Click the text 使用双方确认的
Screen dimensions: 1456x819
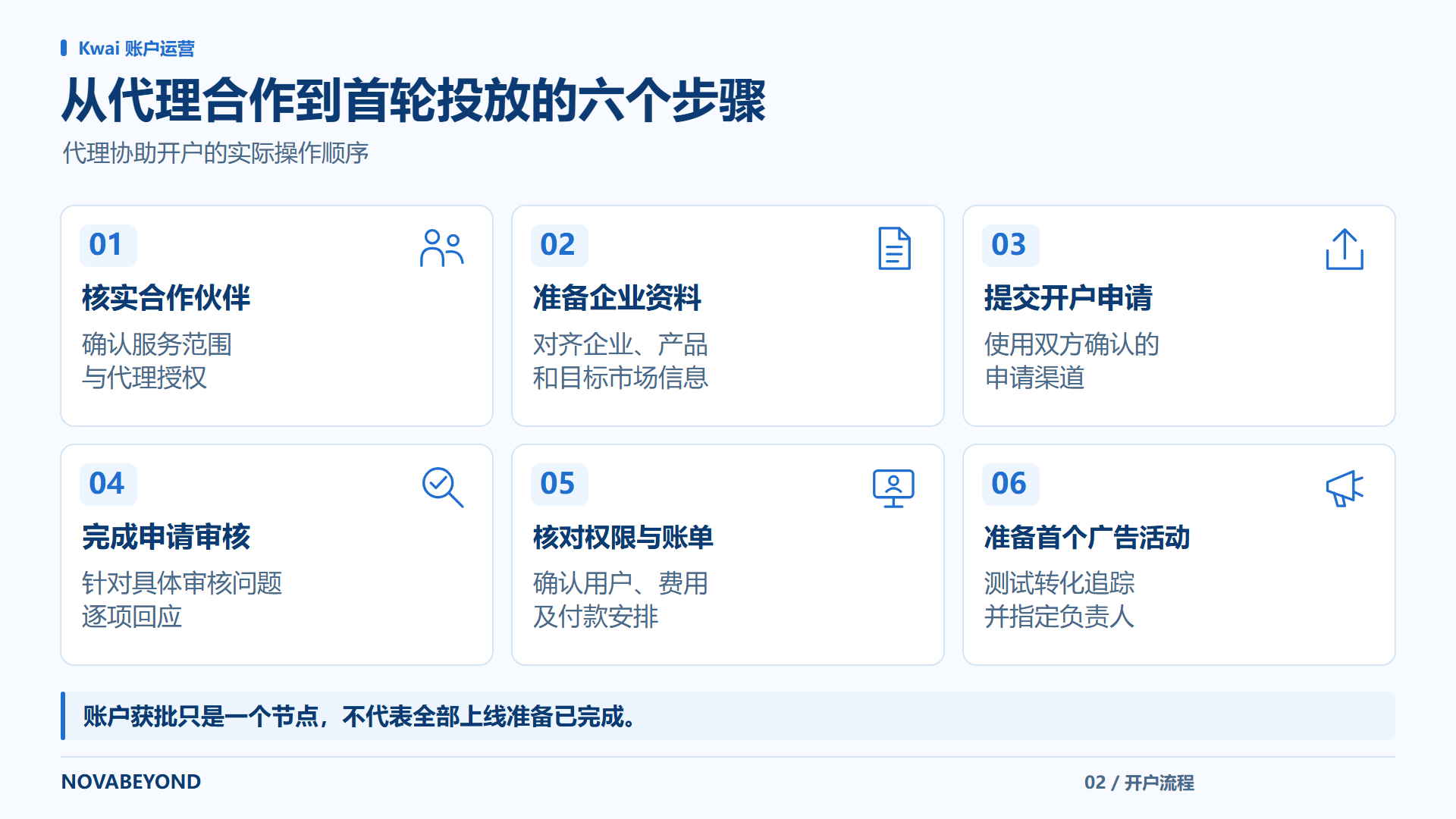pyautogui.click(x=1072, y=344)
